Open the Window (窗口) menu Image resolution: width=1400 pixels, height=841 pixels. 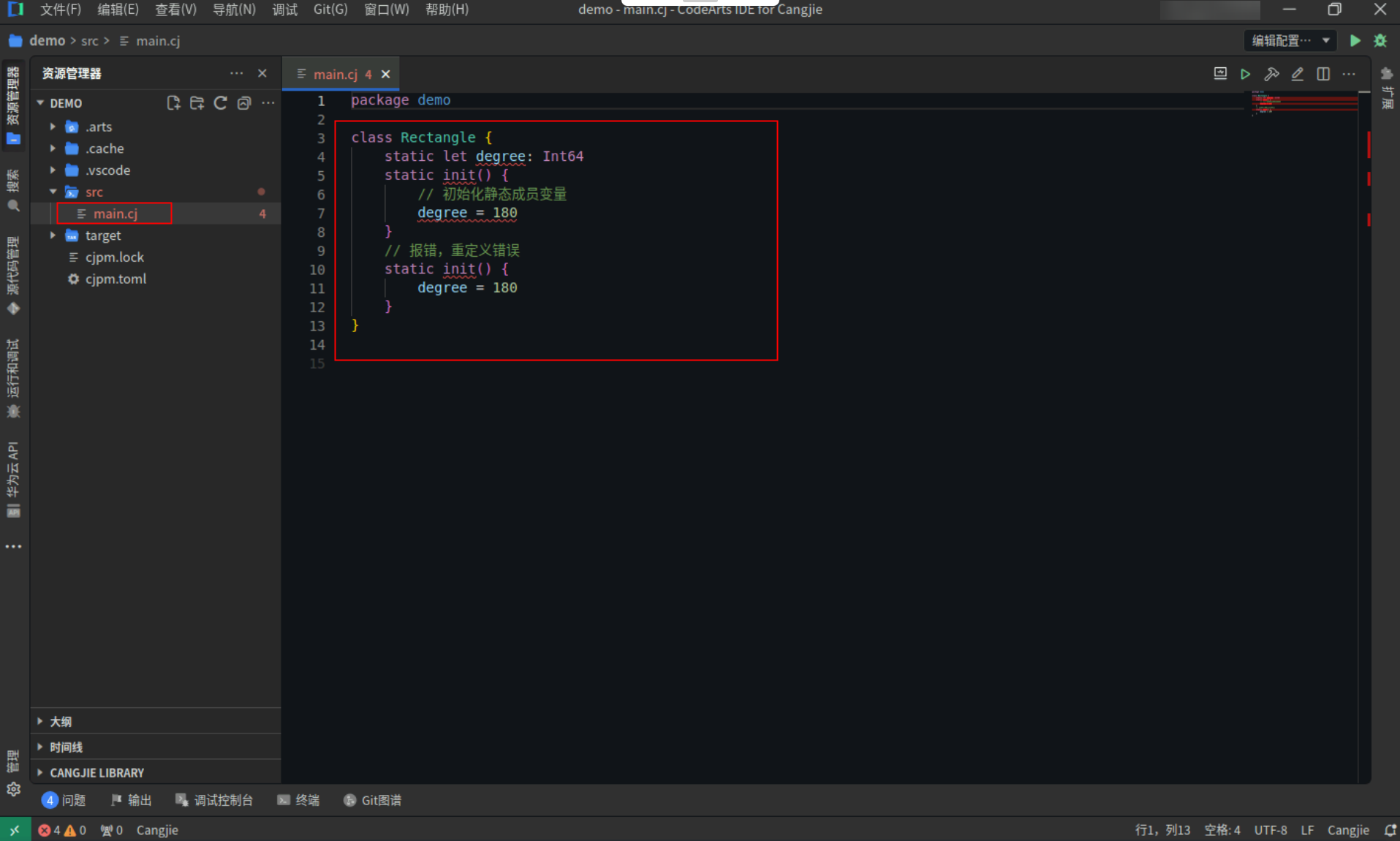pyautogui.click(x=387, y=10)
